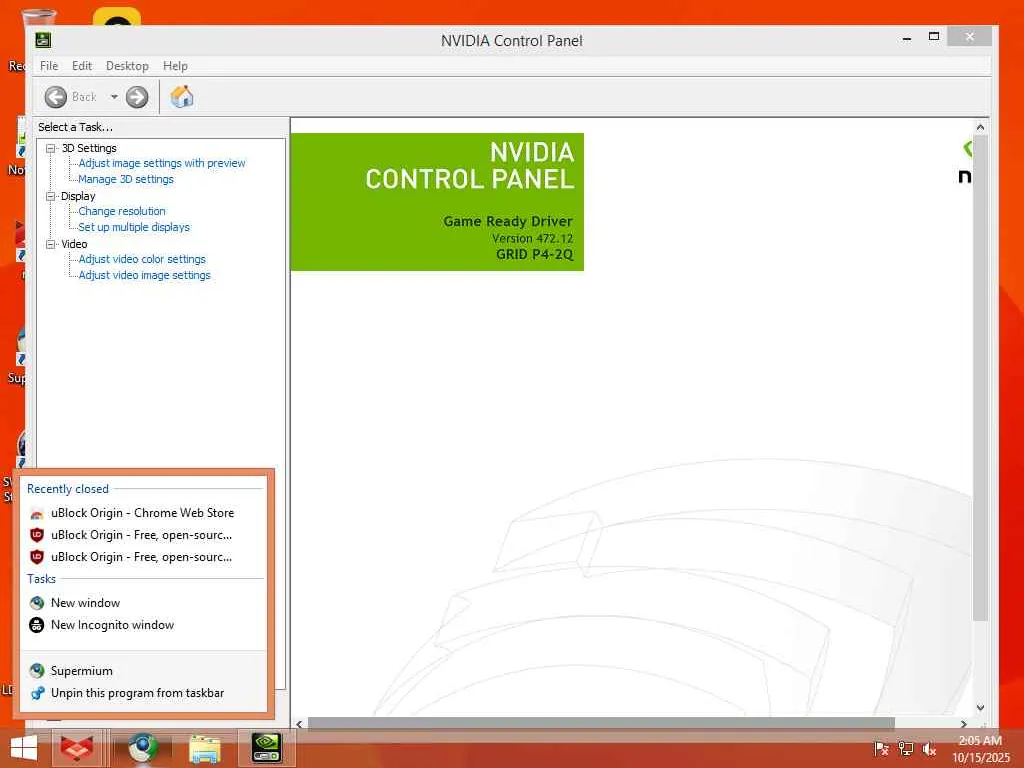This screenshot has height=768, width=1024.
Task: Click the horizontal scrollbar left arrow
Action: pos(299,724)
